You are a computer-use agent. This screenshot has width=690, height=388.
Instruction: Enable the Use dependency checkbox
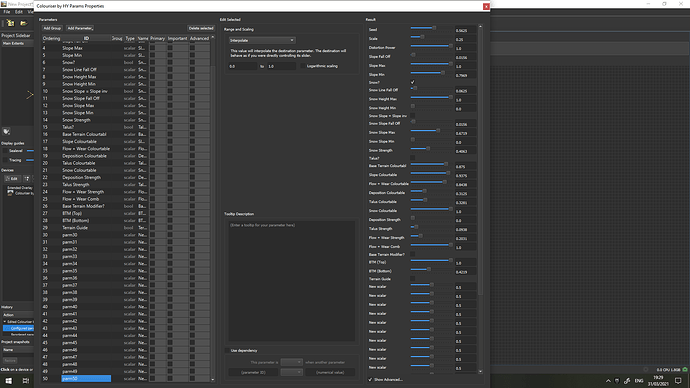pos(228,351)
